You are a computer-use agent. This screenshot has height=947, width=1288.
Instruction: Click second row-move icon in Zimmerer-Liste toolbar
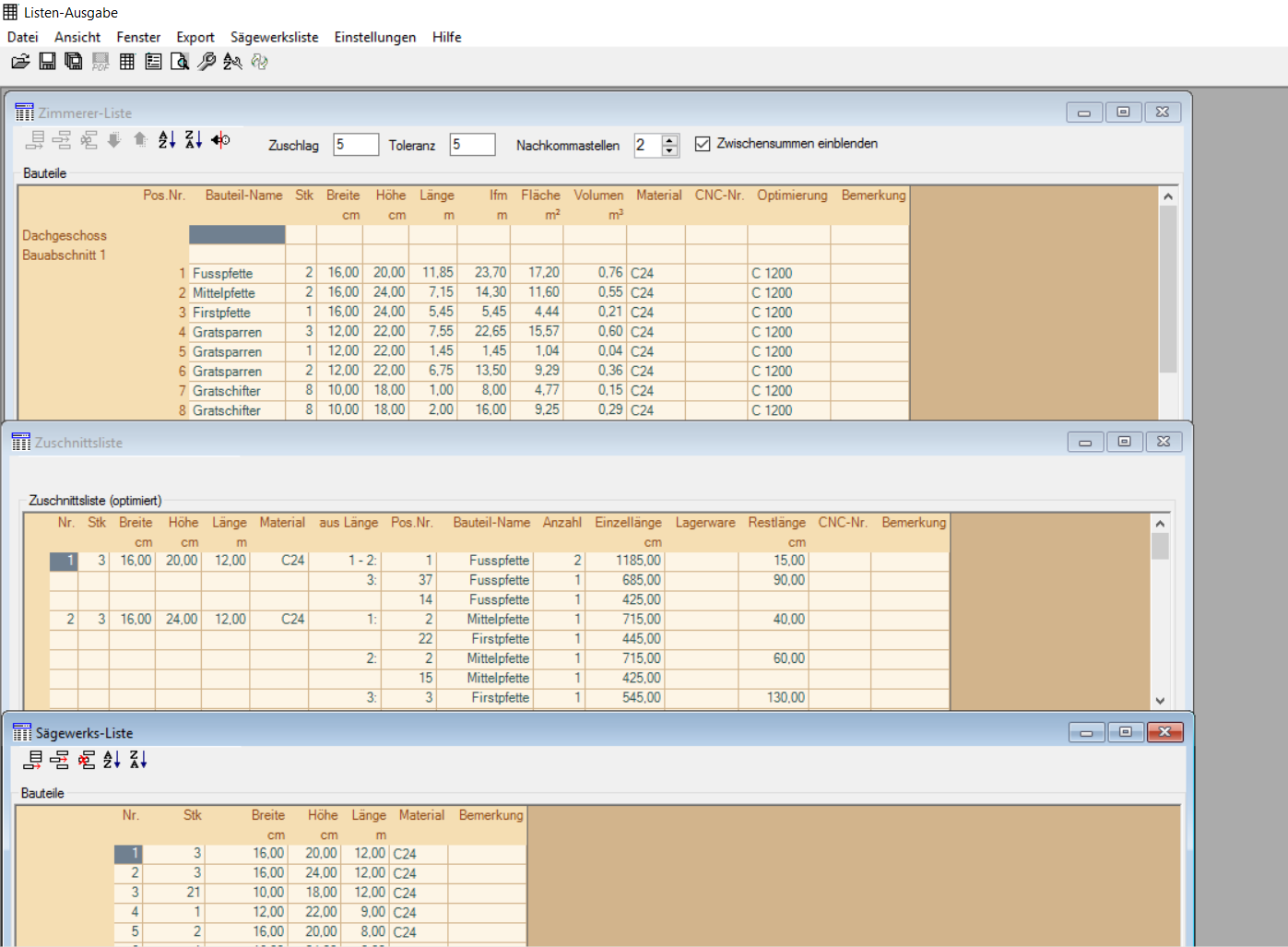(62, 140)
